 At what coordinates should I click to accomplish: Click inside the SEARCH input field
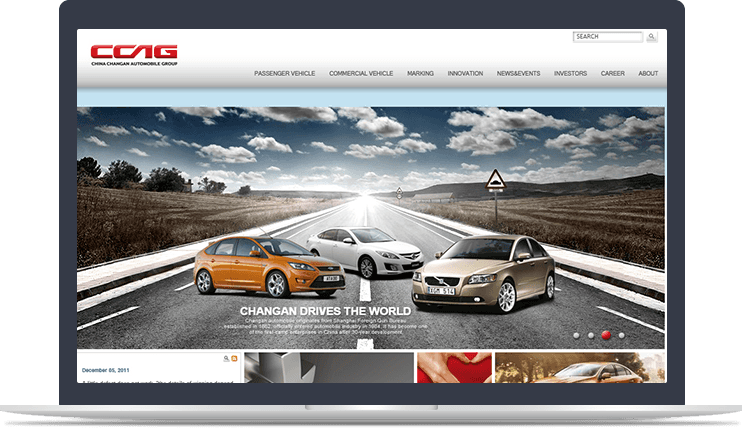pos(607,37)
